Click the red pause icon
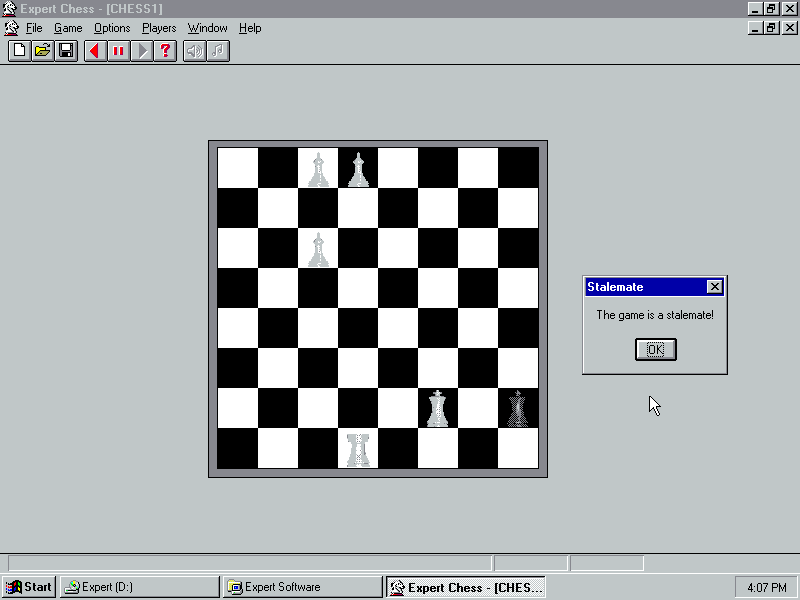Viewport: 800px width, 600px height. pyautogui.click(x=118, y=51)
